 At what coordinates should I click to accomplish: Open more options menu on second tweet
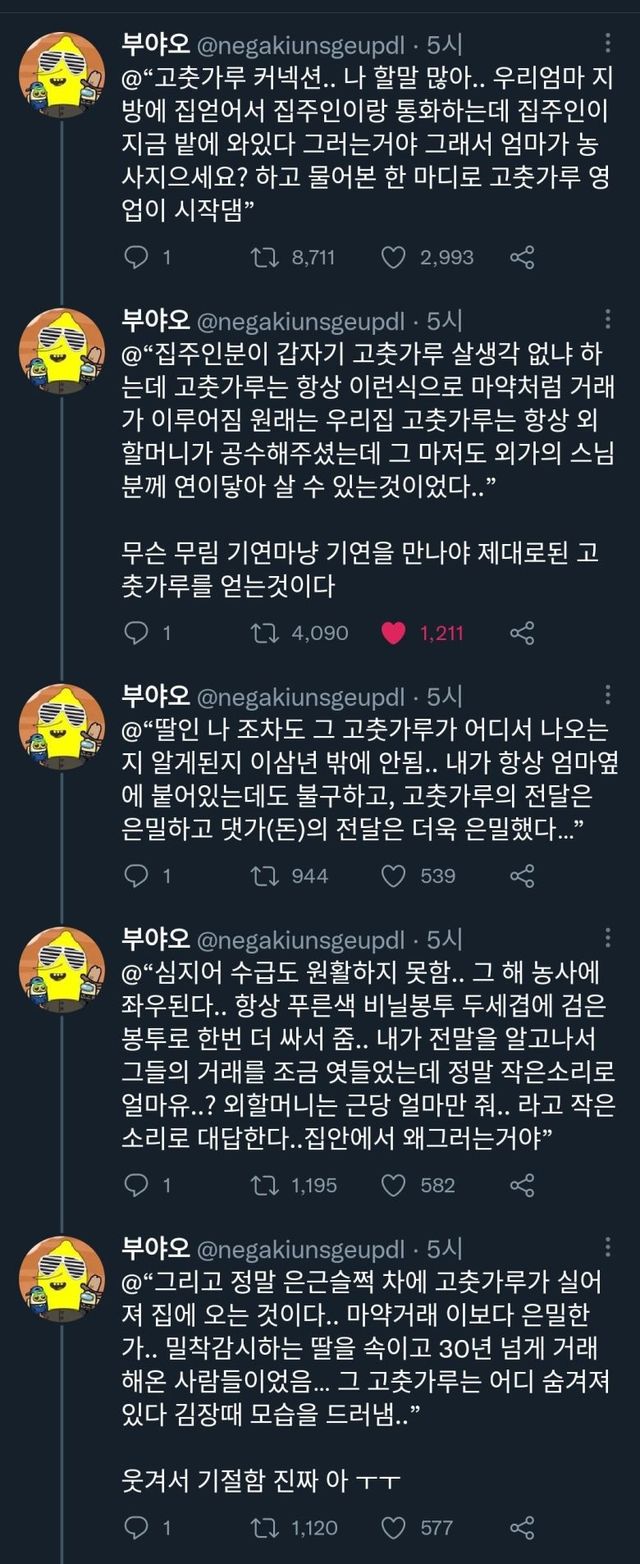pyautogui.click(x=609, y=320)
